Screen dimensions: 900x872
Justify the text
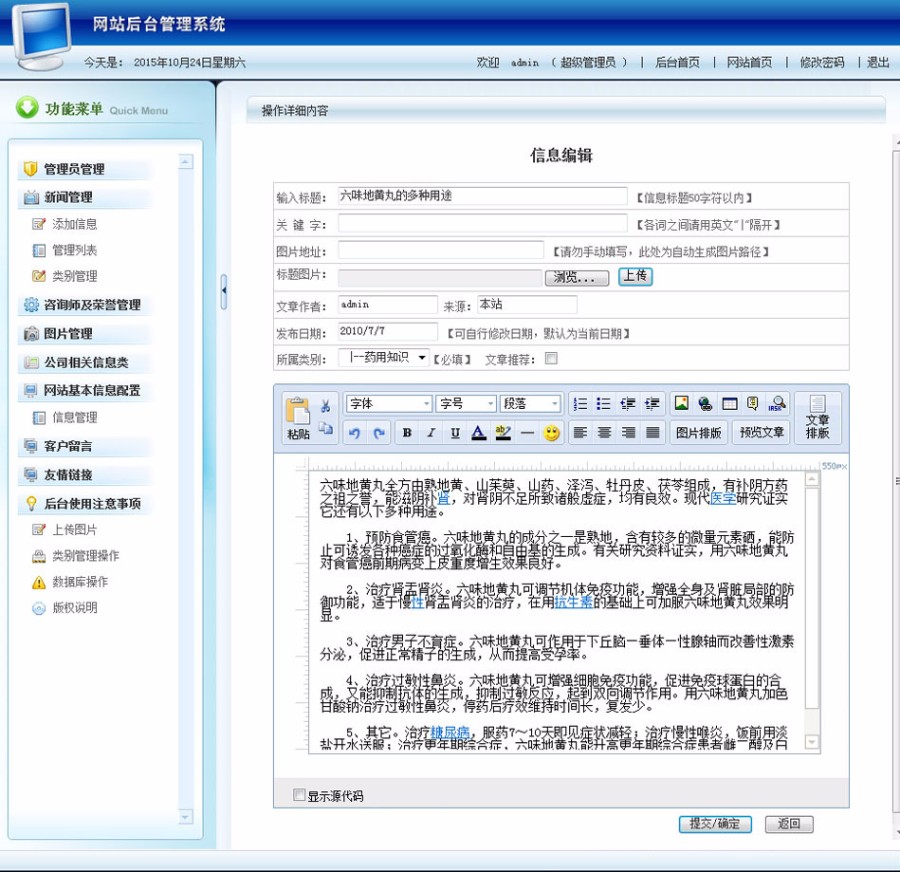coord(652,433)
